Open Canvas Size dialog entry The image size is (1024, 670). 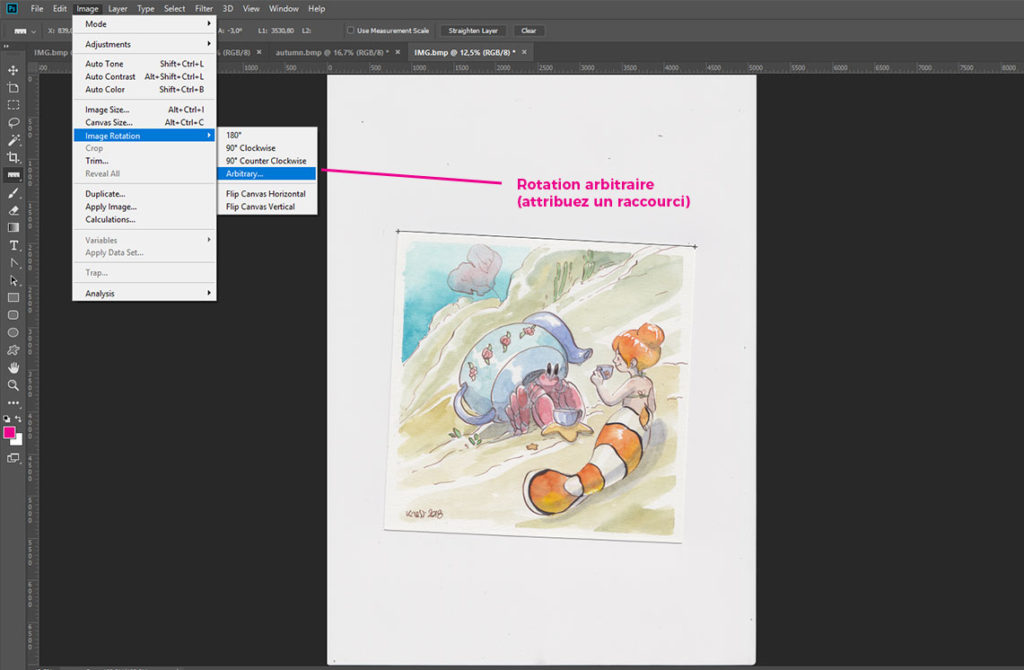pyautogui.click(x=144, y=123)
